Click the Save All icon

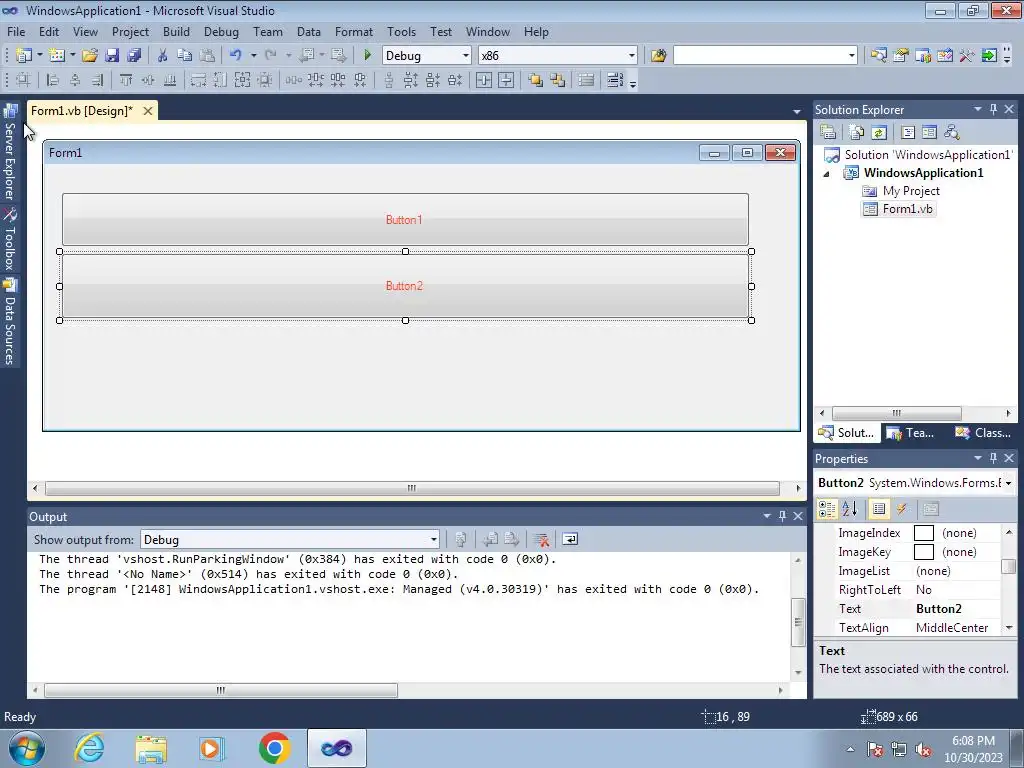tap(134, 56)
